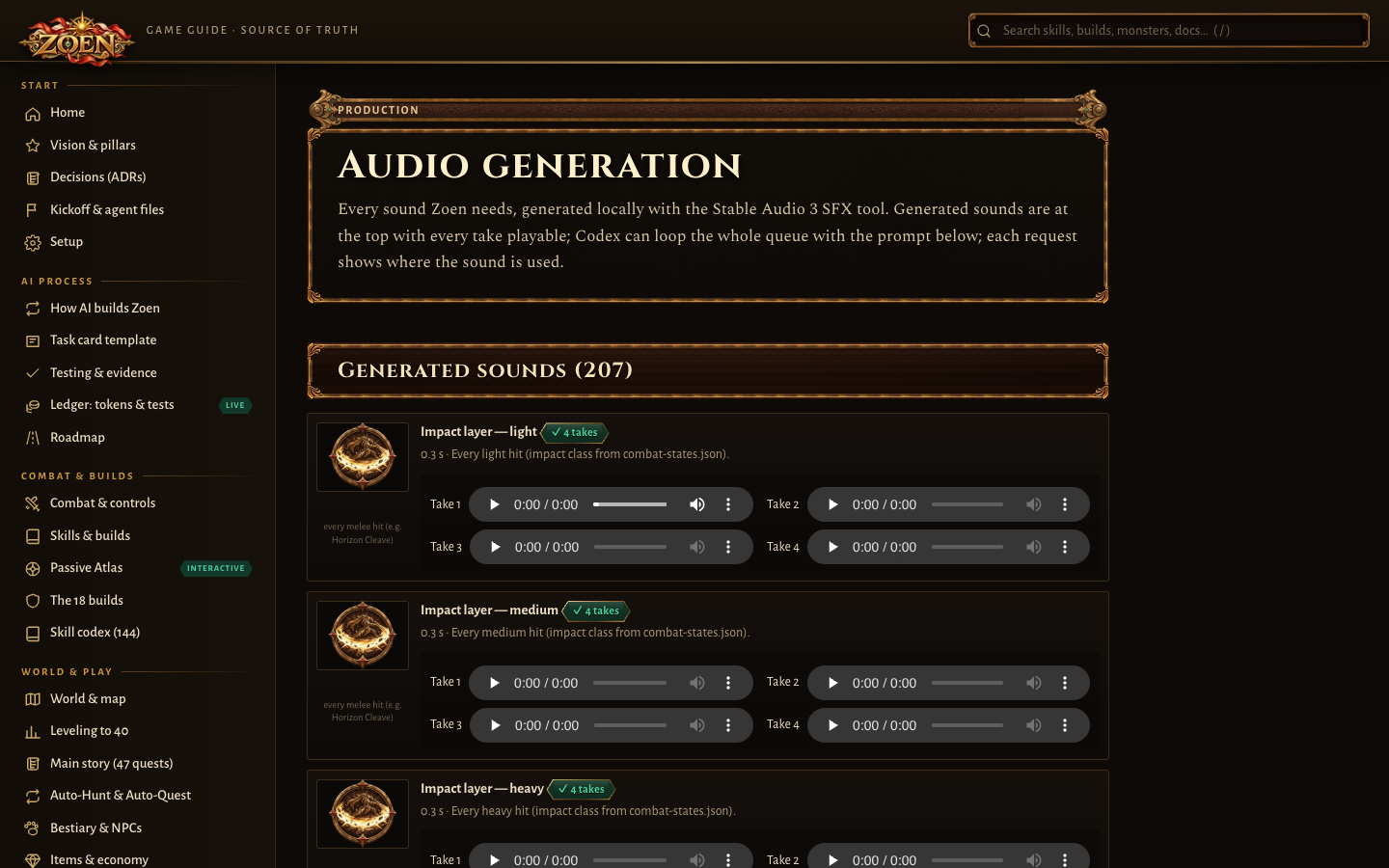
Task: Play Take 2 of Impact layer light
Action: 832,504
